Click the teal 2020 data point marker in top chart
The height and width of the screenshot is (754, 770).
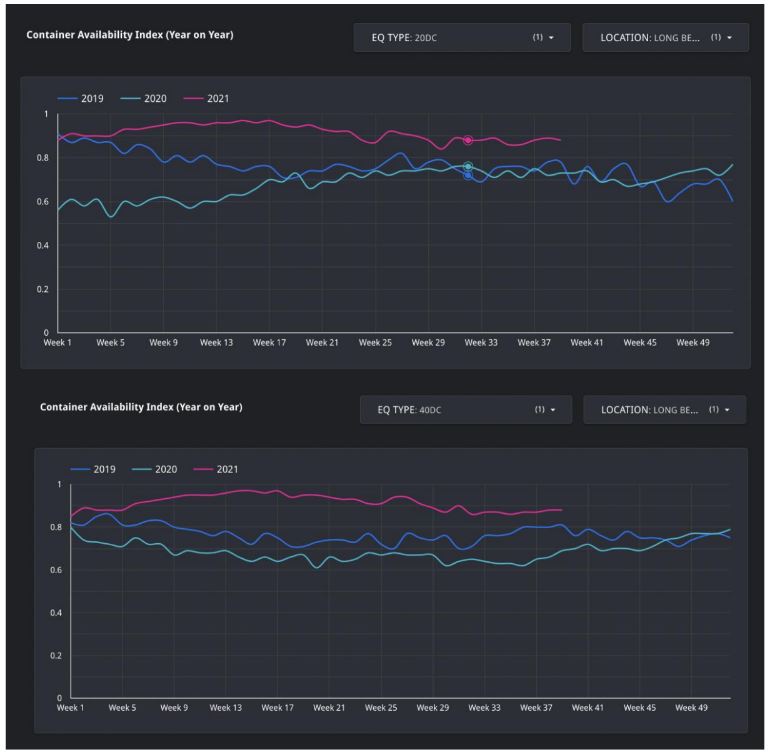pyautogui.click(x=468, y=166)
